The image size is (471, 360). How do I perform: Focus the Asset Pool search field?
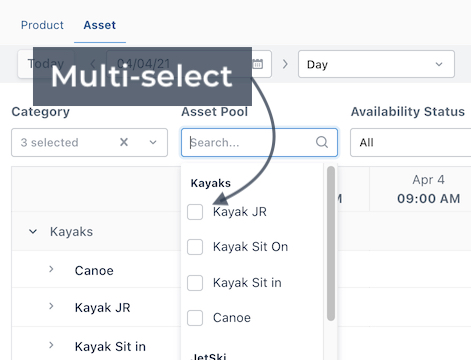pos(259,142)
